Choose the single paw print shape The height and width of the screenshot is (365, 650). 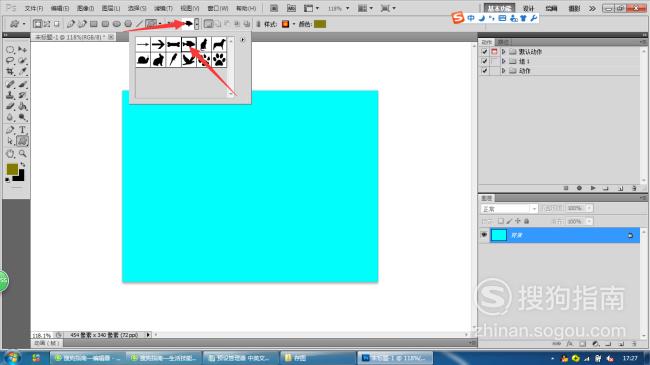tap(219, 60)
